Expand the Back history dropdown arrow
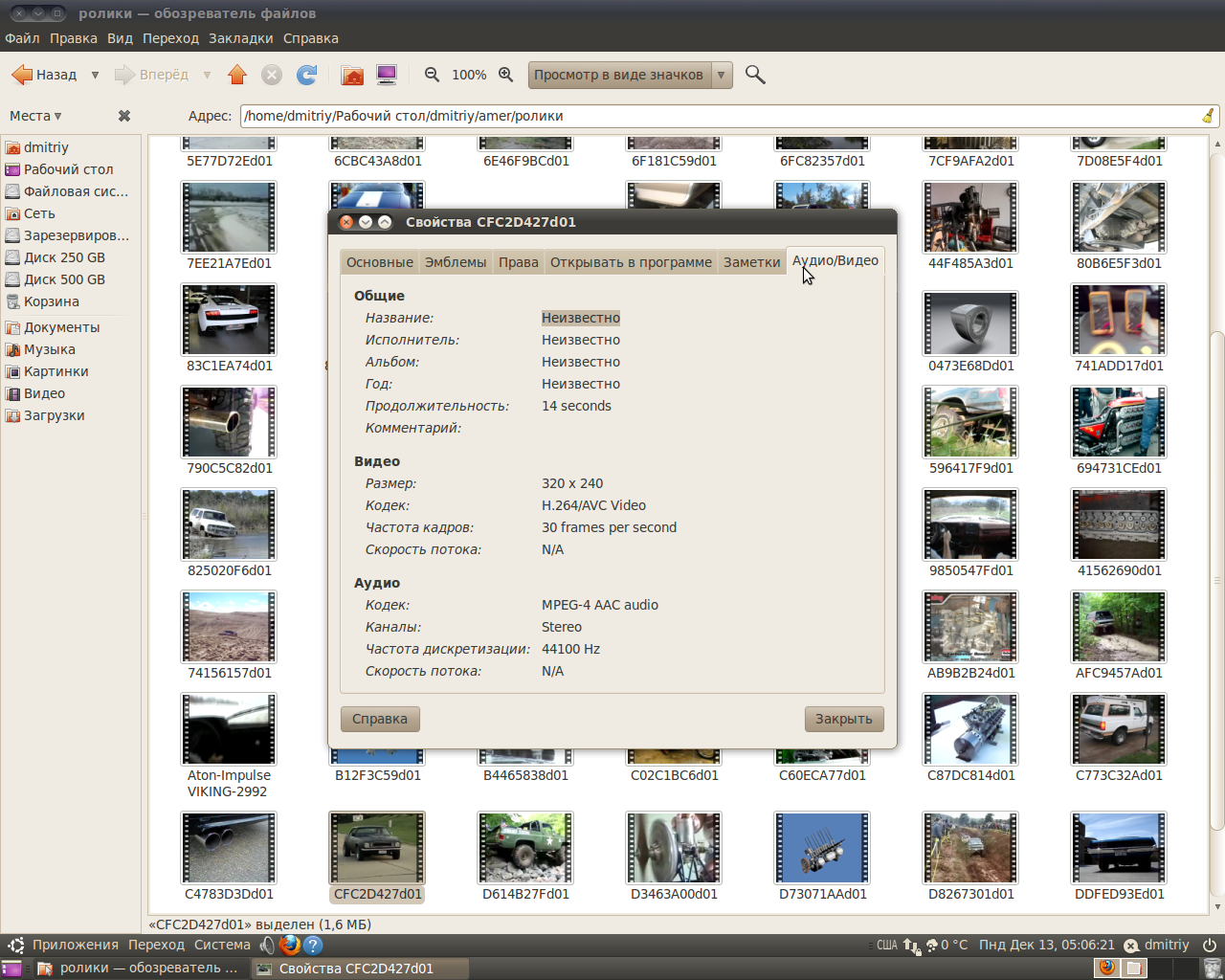 (95, 75)
